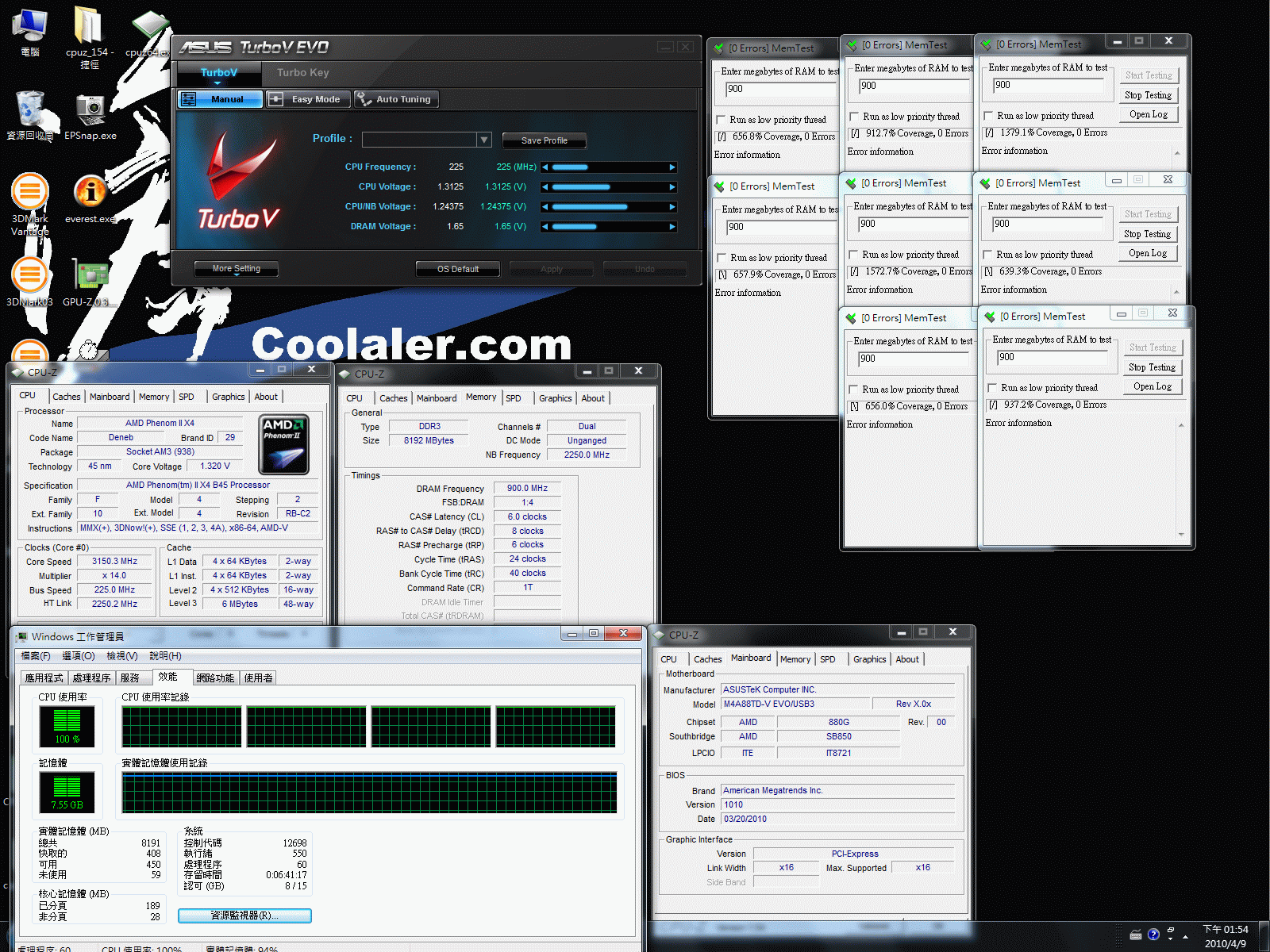
Task: Show hidden tray icons arrow
Action: pyautogui.click(x=1185, y=937)
